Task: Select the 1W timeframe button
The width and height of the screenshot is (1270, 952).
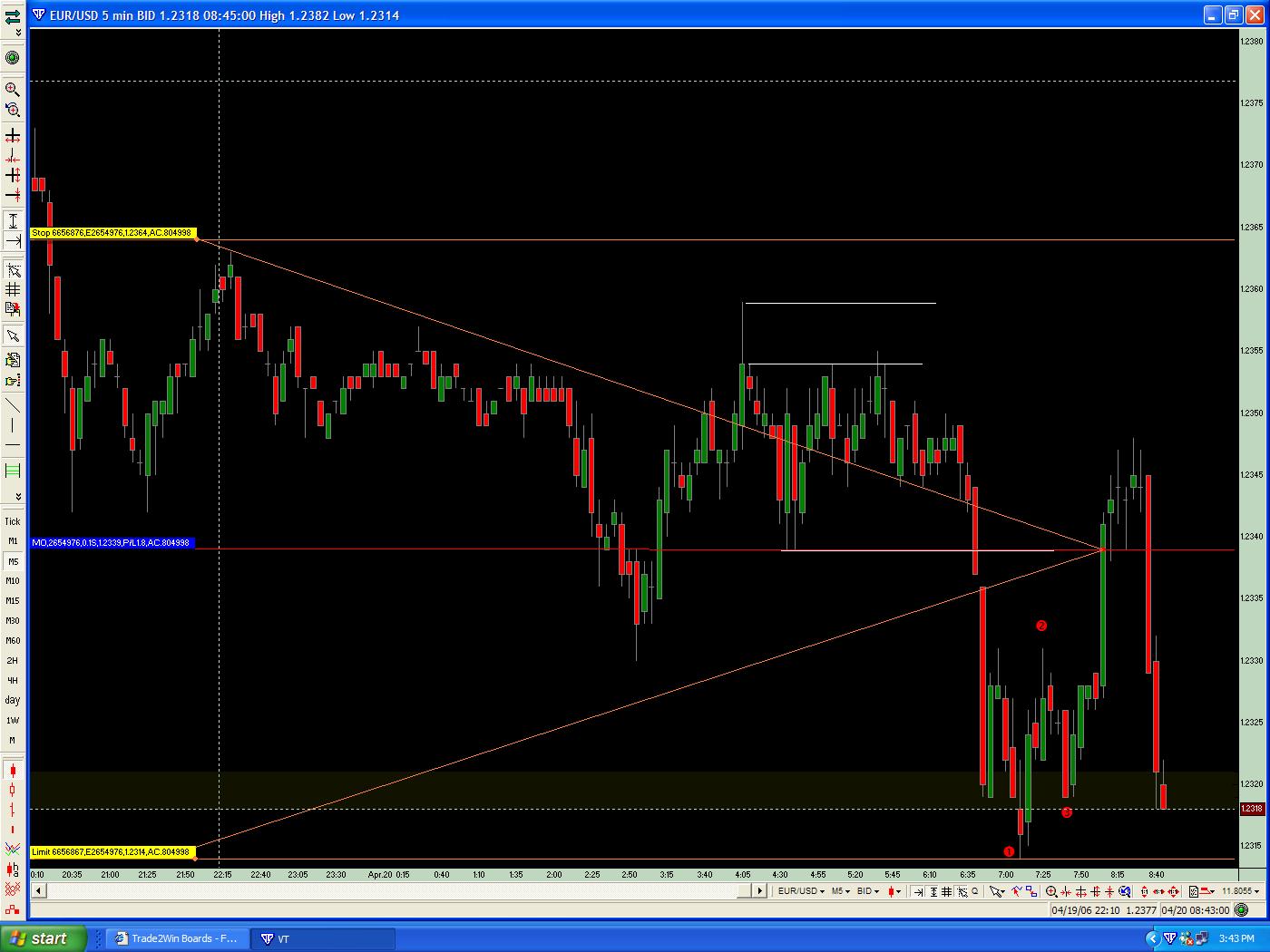Action: click(x=13, y=721)
